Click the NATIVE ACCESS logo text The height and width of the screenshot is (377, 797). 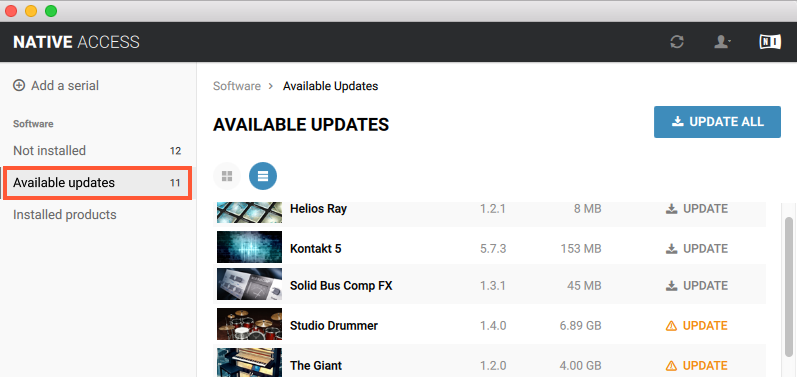click(76, 42)
